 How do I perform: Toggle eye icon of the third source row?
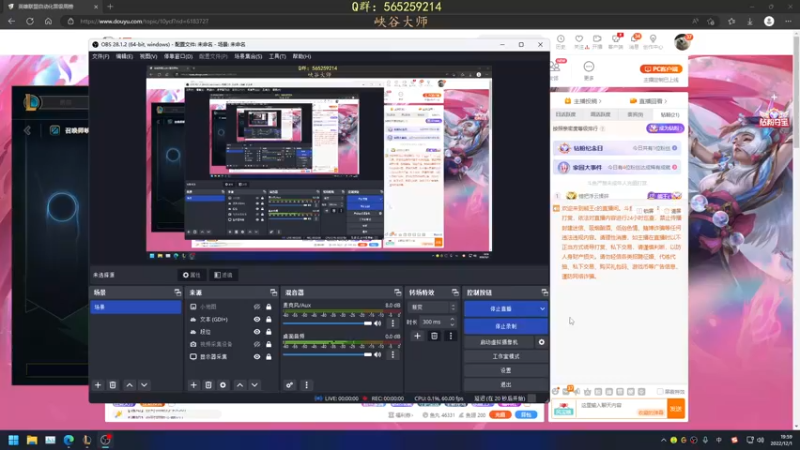(257, 332)
